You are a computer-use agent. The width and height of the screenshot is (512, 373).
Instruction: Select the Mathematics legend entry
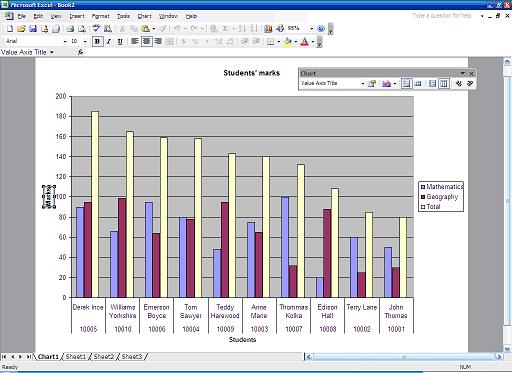point(442,187)
